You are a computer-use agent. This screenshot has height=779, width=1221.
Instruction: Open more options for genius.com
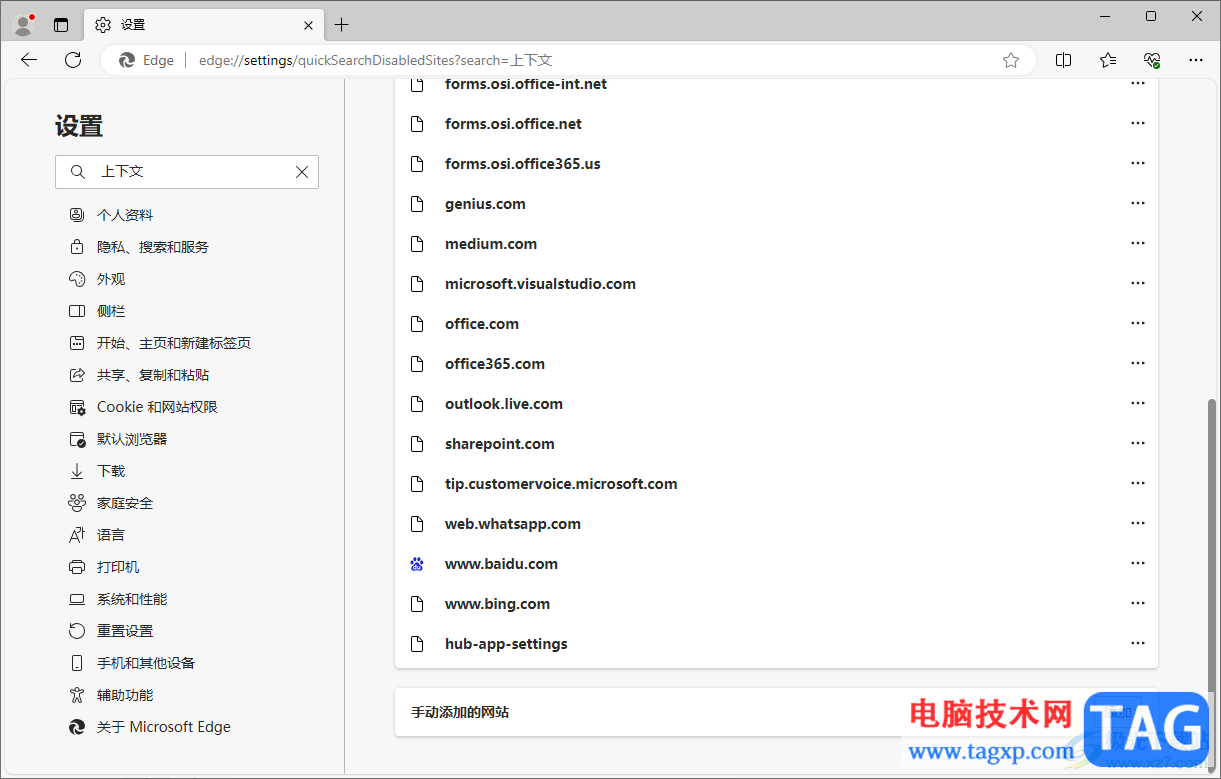click(x=1137, y=203)
